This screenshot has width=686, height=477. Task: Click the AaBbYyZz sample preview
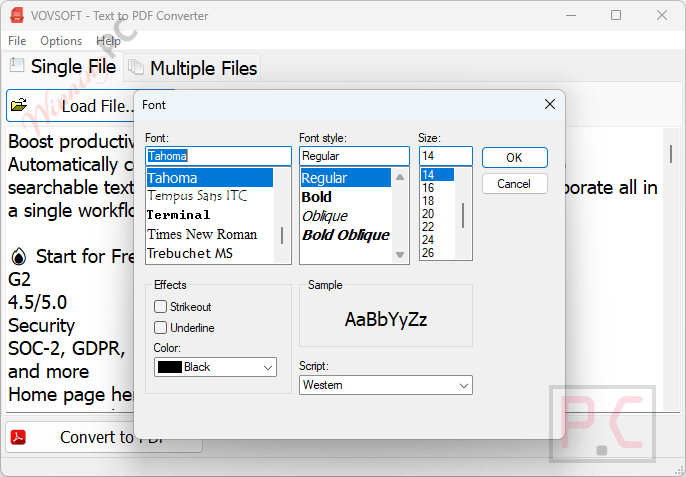pyautogui.click(x=386, y=319)
